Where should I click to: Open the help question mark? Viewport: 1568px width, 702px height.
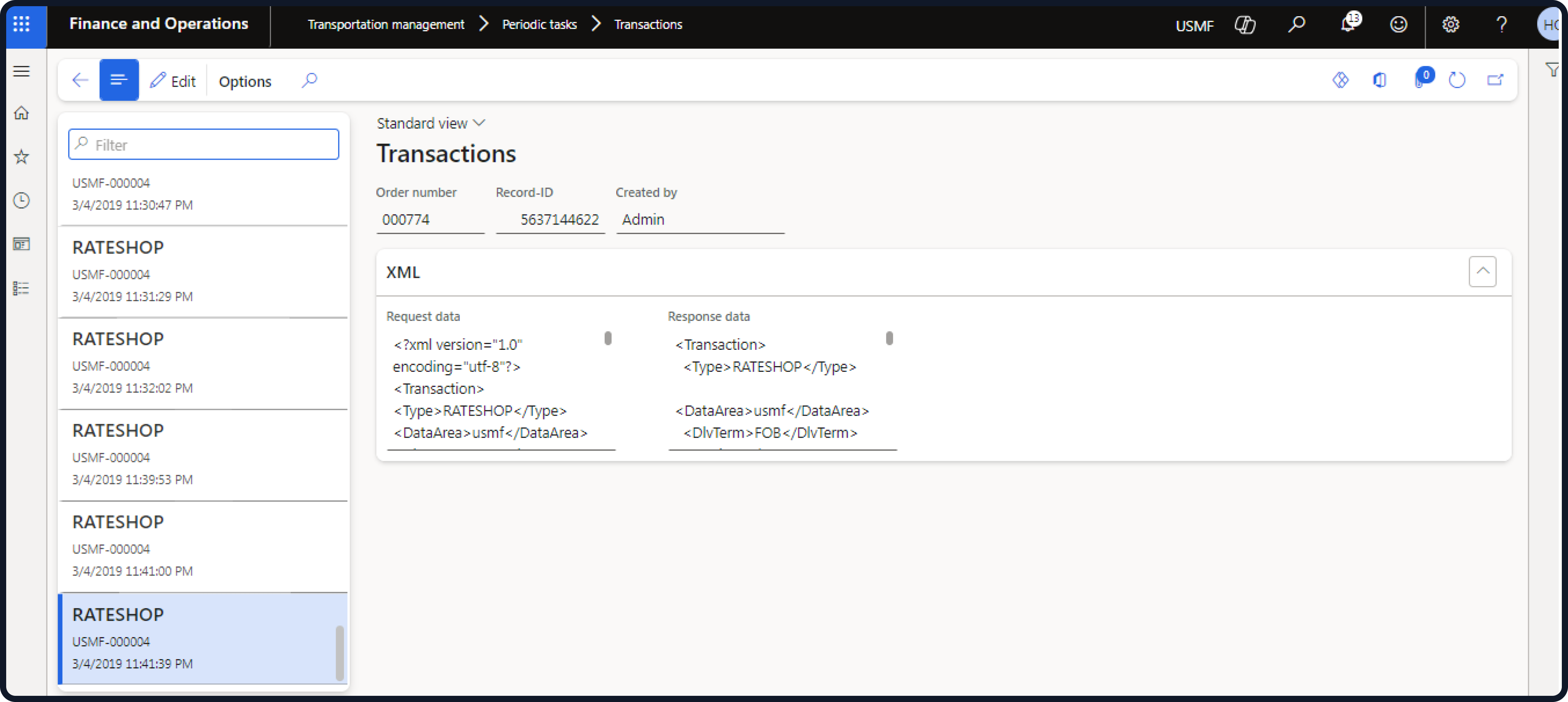tap(1502, 24)
